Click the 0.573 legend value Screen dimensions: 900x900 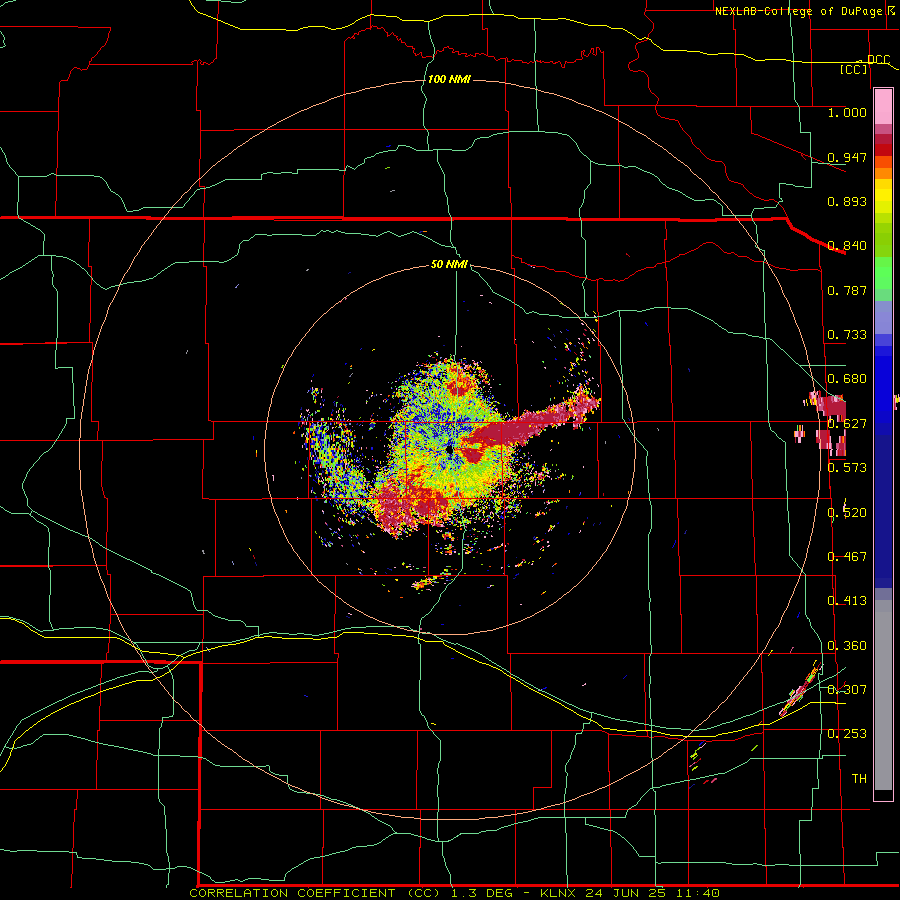pos(847,467)
